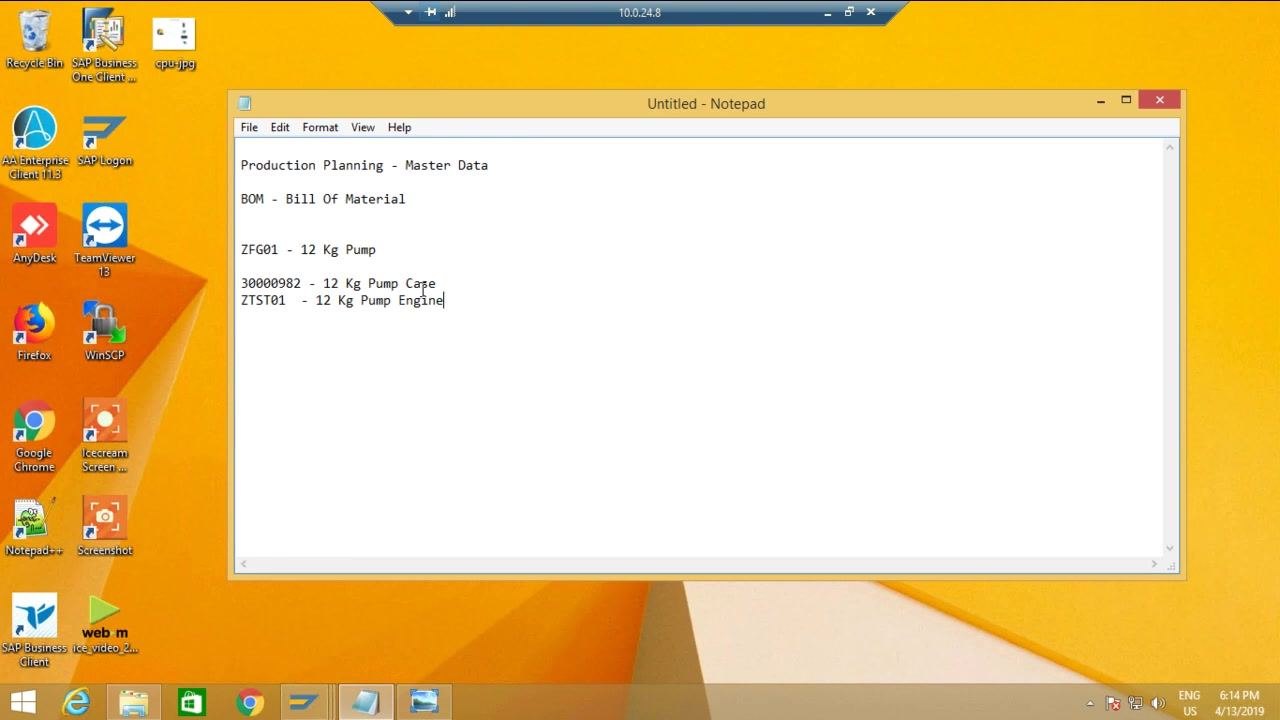The width and height of the screenshot is (1280, 720).
Task: Click the Notepad title bar icon
Action: pyautogui.click(x=244, y=103)
